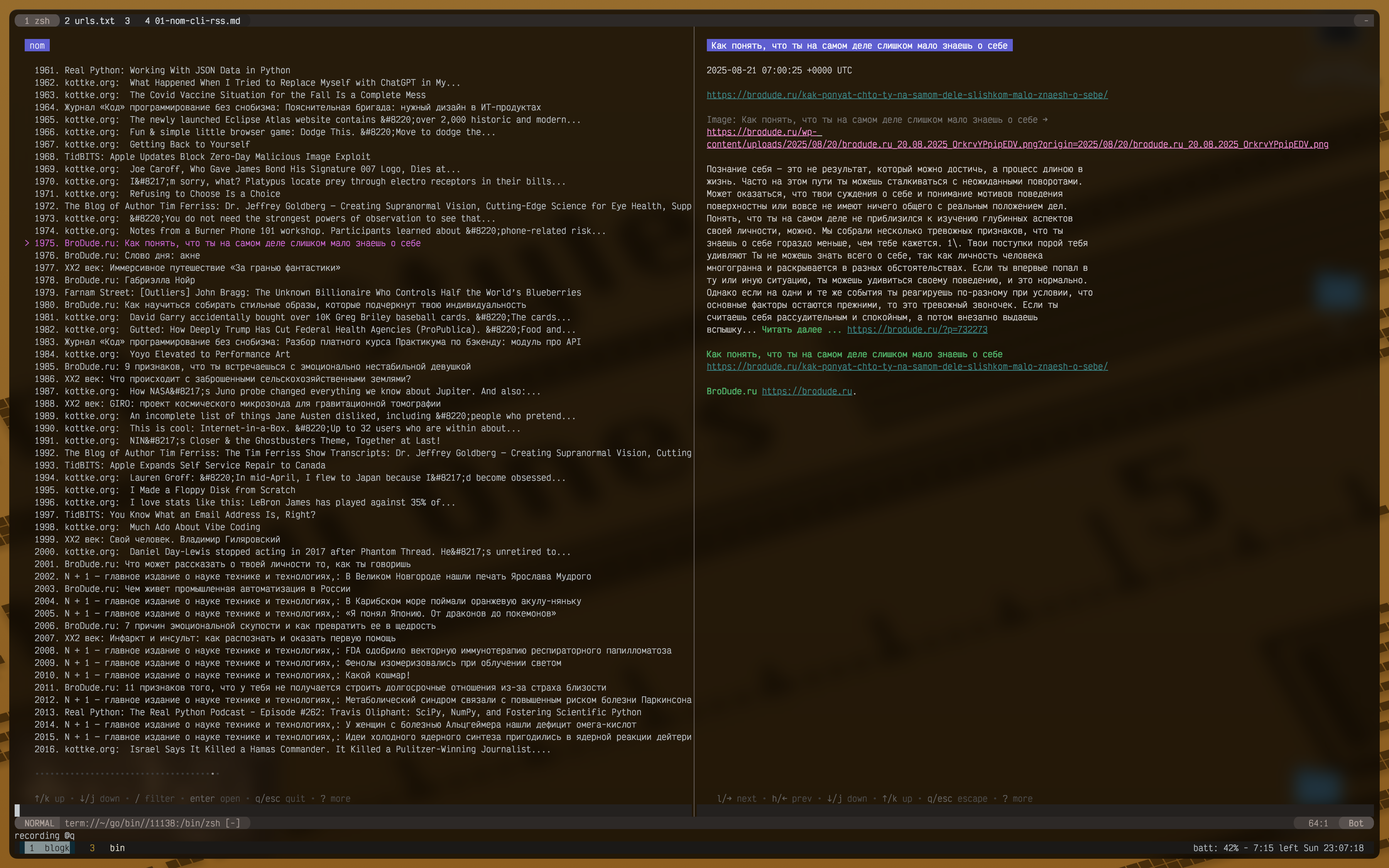Select item 1967 Getting Back to Yourself

tap(142, 145)
